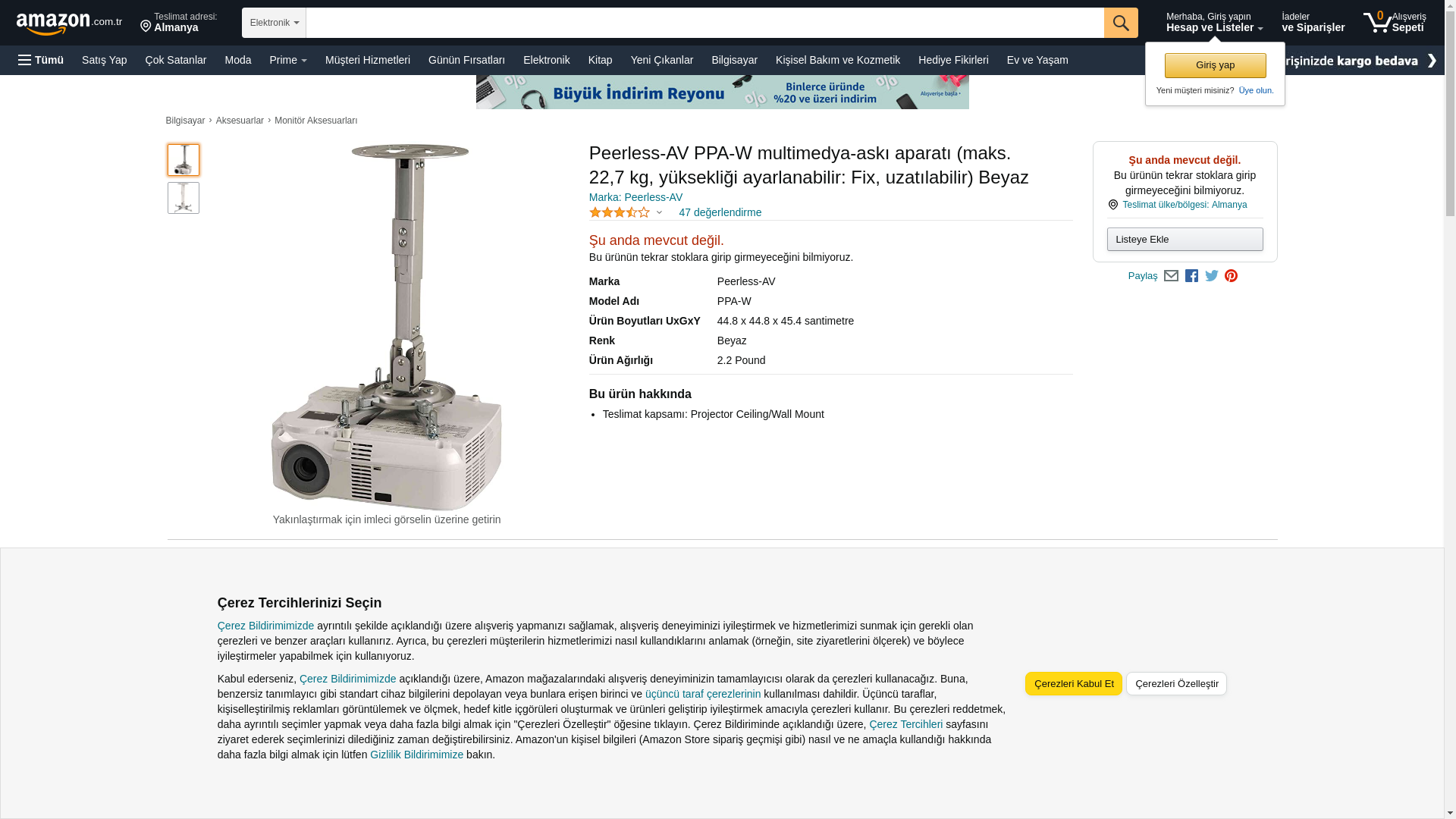Expand Hesap ve Listeler account menu
Viewport: 1456px width, 819px height.
[x=1214, y=22]
